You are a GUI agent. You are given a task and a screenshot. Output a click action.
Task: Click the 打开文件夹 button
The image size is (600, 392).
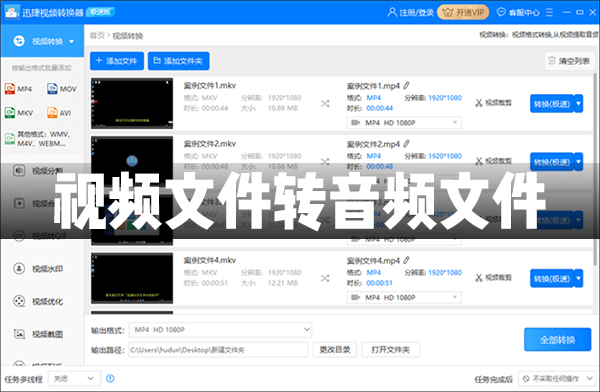tap(391, 350)
